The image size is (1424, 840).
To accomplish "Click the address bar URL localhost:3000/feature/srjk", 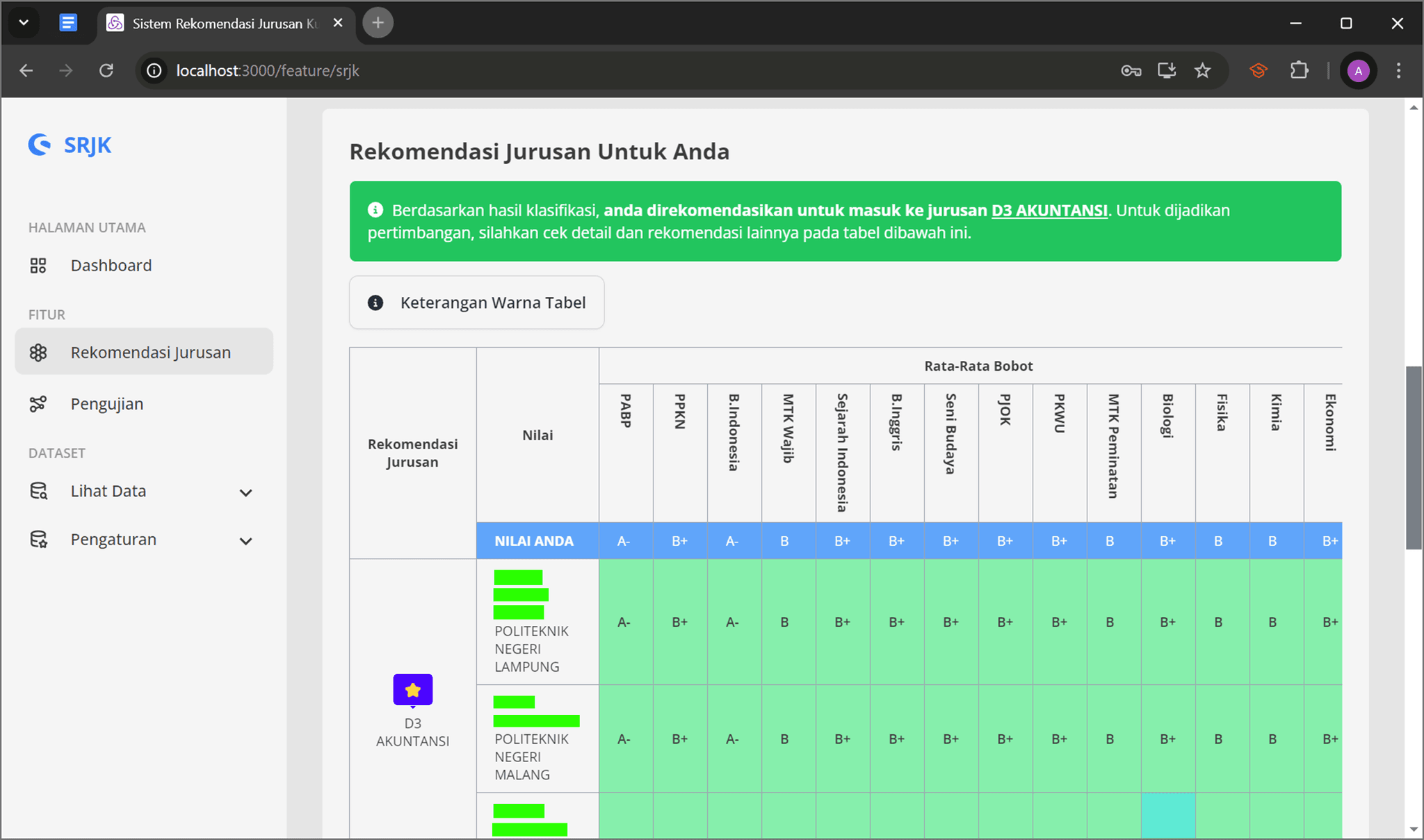I will [268, 70].
